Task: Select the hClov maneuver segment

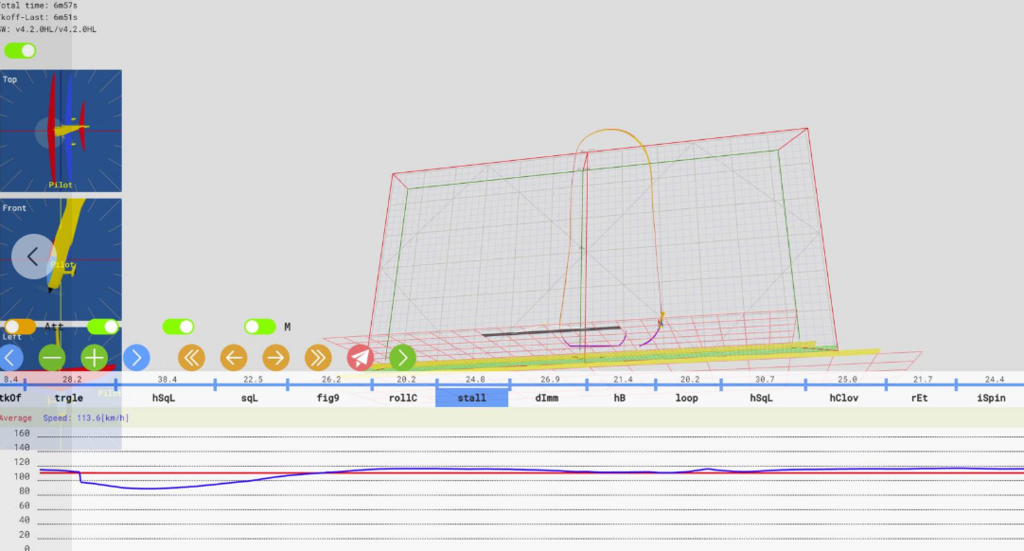Action: [844, 398]
